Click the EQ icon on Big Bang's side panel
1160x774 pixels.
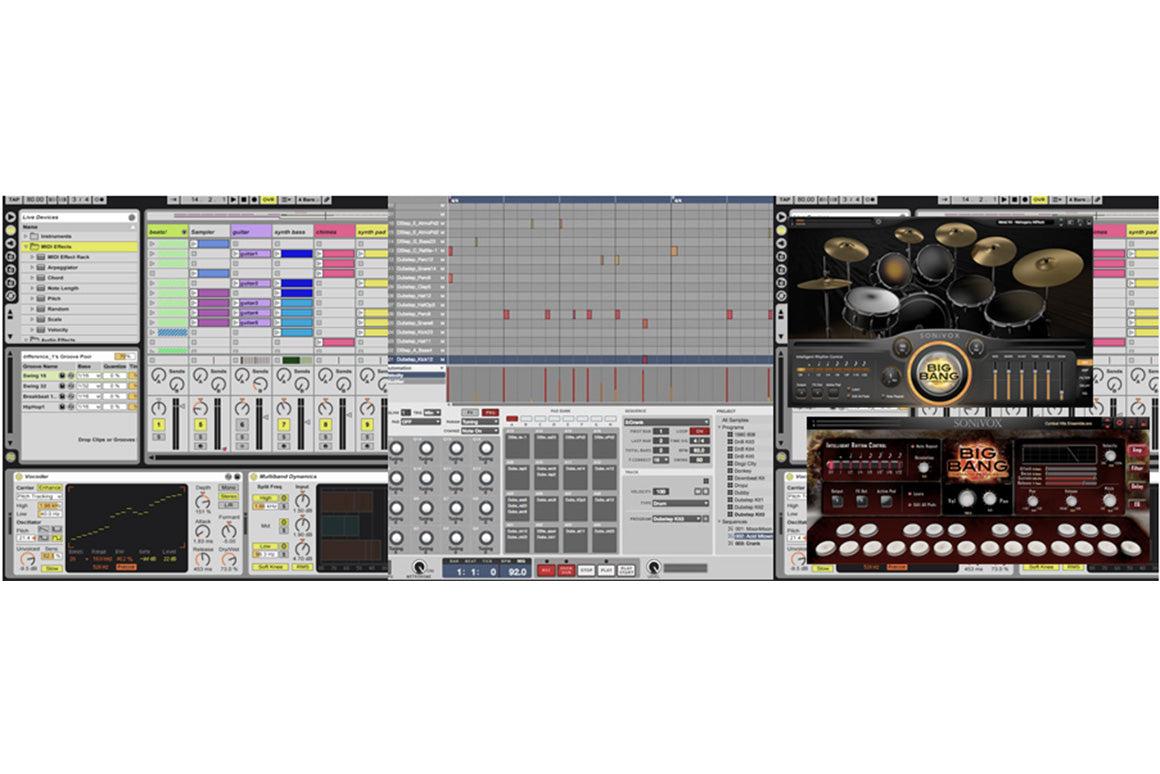[1137, 504]
